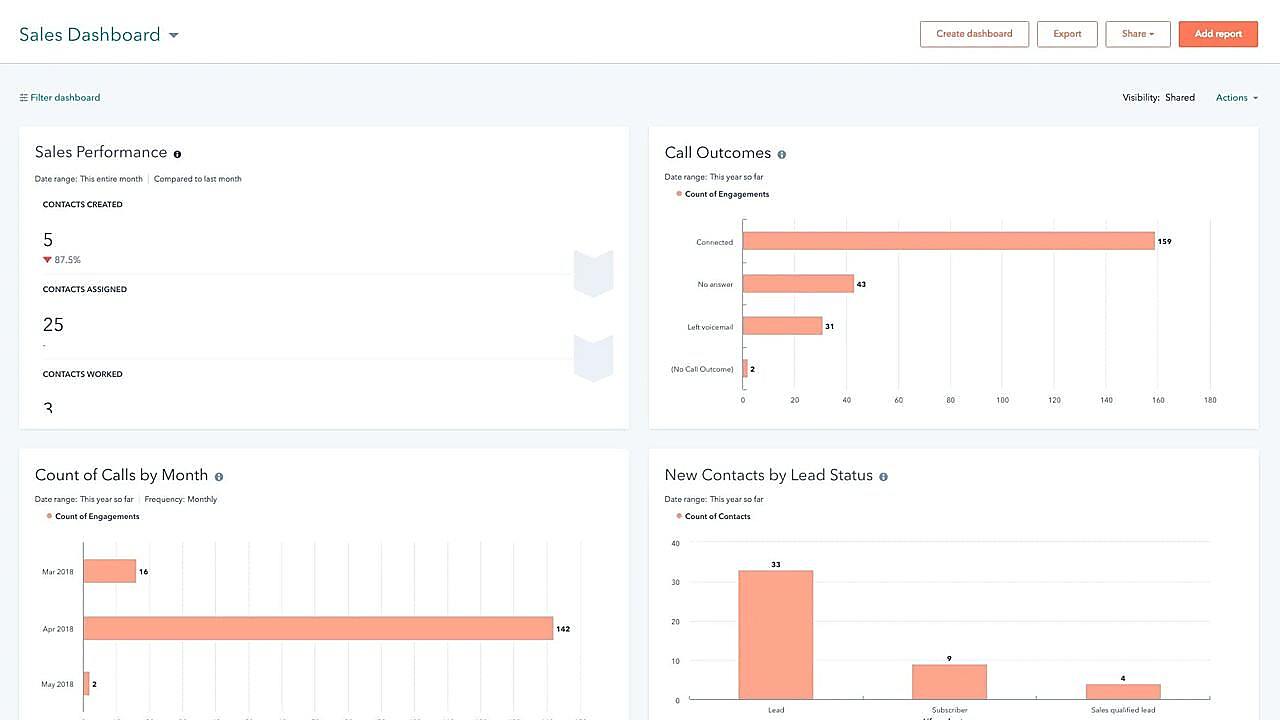Toggle Count of Engagements legend in Call Outcomes

(x=723, y=194)
